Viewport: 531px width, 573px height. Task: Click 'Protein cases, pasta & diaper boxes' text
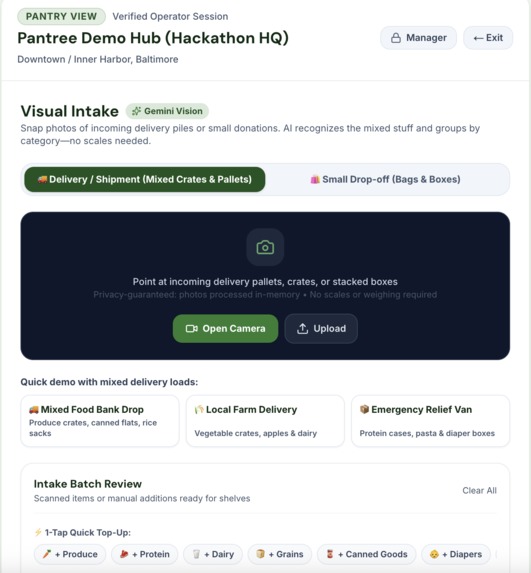427,433
